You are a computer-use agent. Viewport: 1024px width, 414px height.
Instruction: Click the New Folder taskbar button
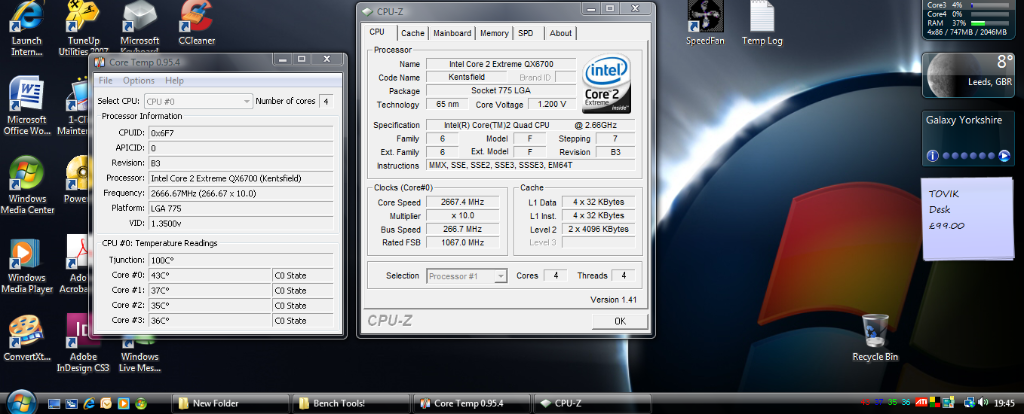tap(229, 404)
